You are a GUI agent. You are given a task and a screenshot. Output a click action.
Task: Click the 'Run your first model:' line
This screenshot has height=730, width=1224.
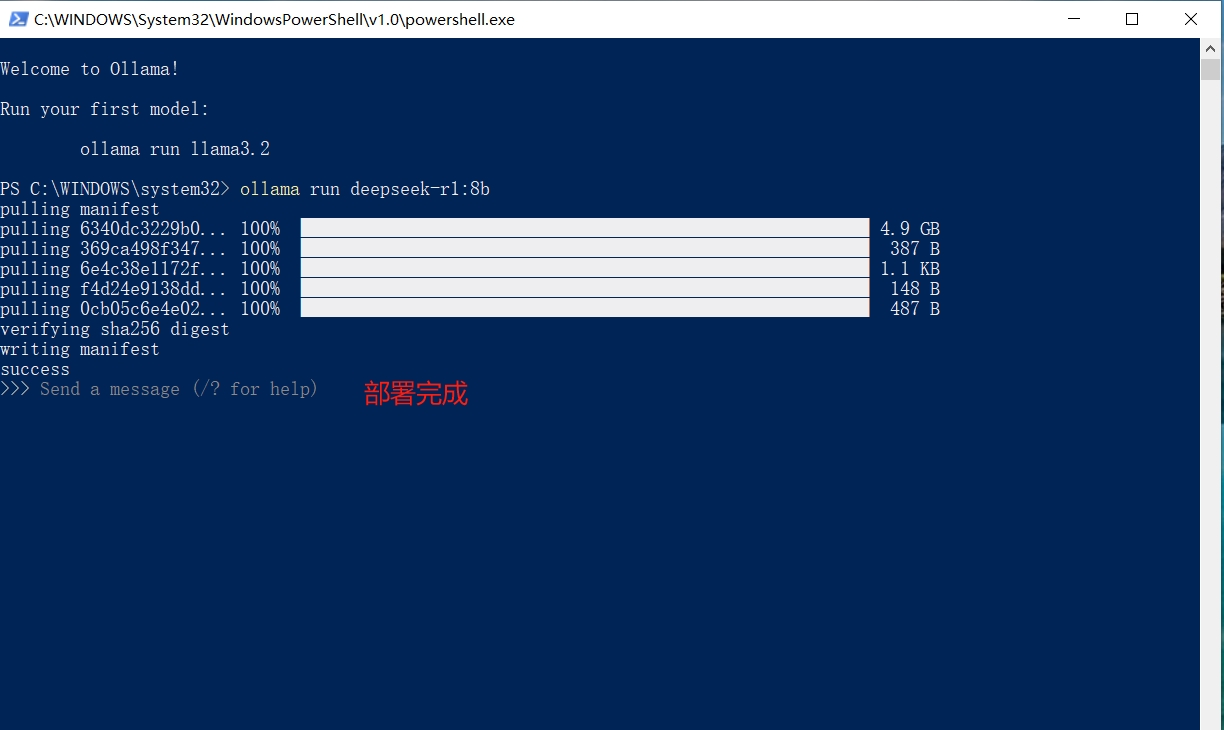pos(105,109)
